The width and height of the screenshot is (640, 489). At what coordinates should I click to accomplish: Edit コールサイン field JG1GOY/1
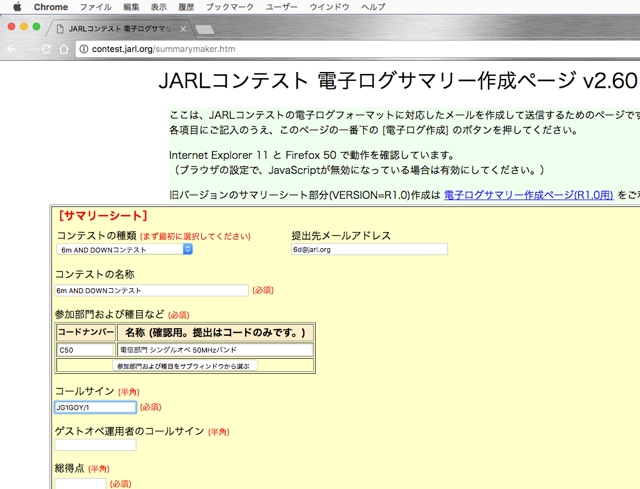coord(95,407)
